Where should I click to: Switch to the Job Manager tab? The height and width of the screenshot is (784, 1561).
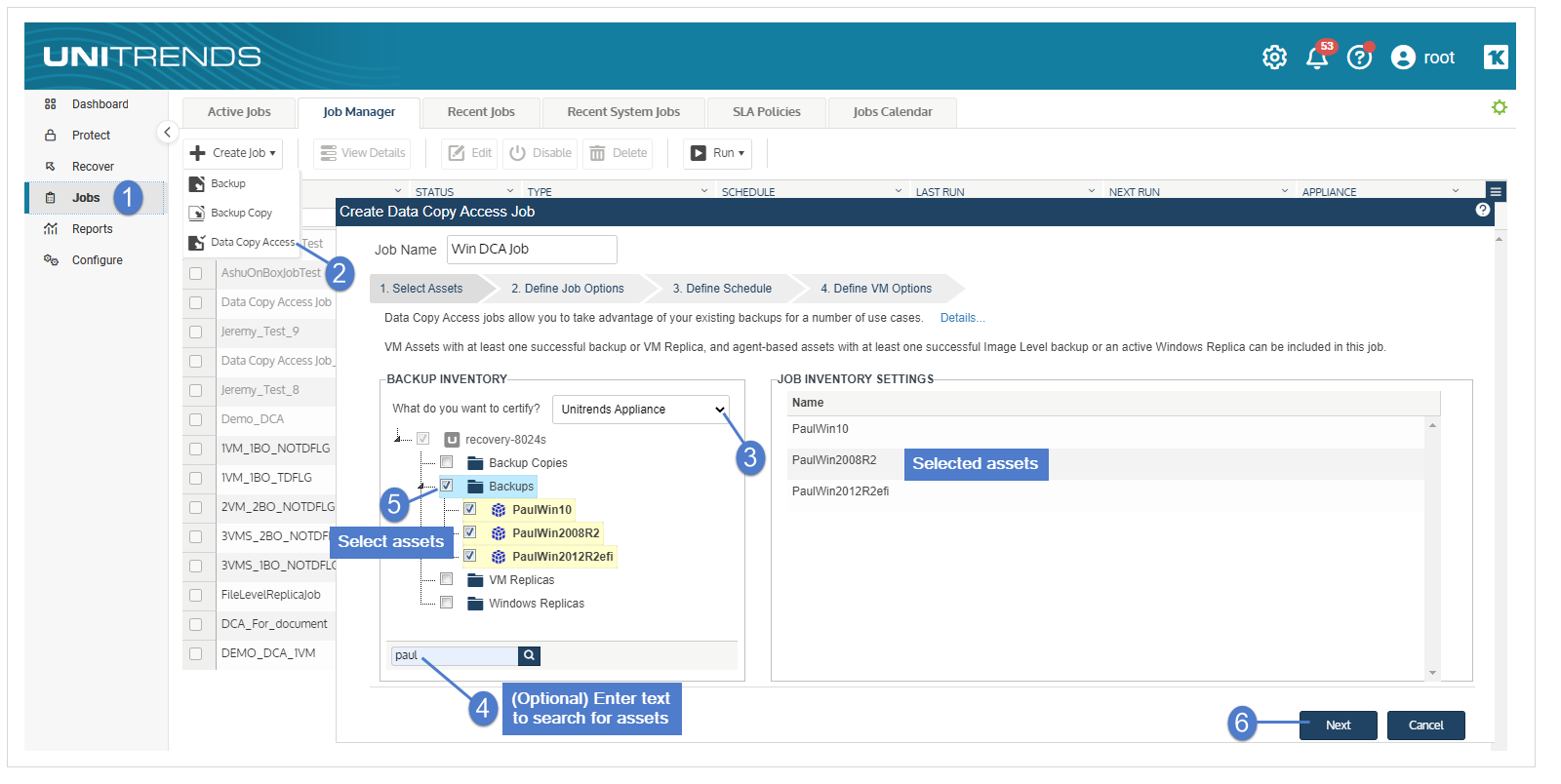coord(359,112)
